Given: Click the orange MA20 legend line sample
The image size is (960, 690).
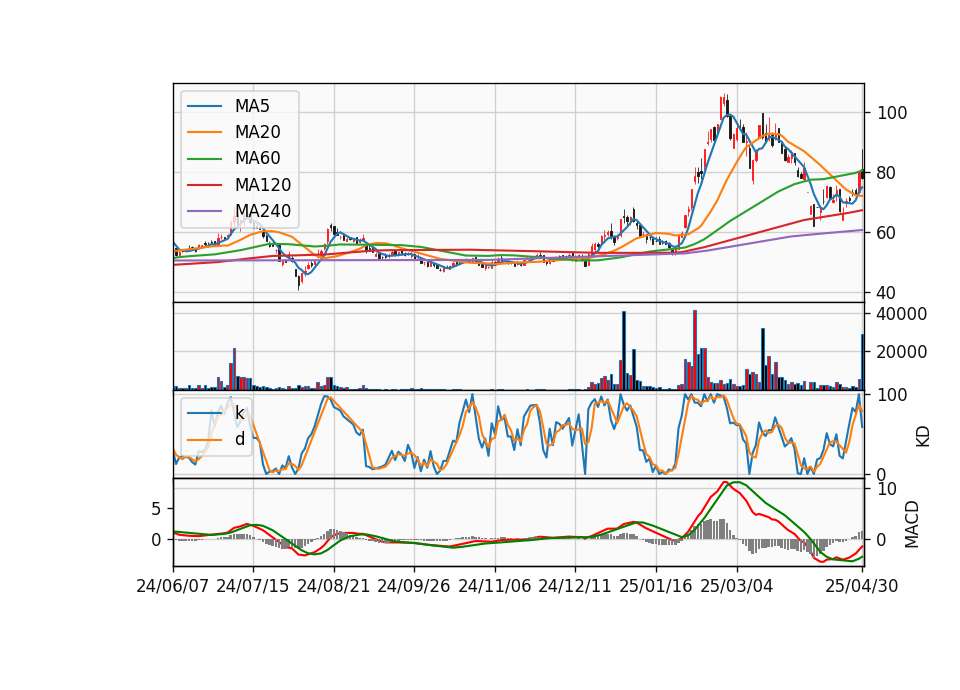Looking at the screenshot, I should [204, 132].
